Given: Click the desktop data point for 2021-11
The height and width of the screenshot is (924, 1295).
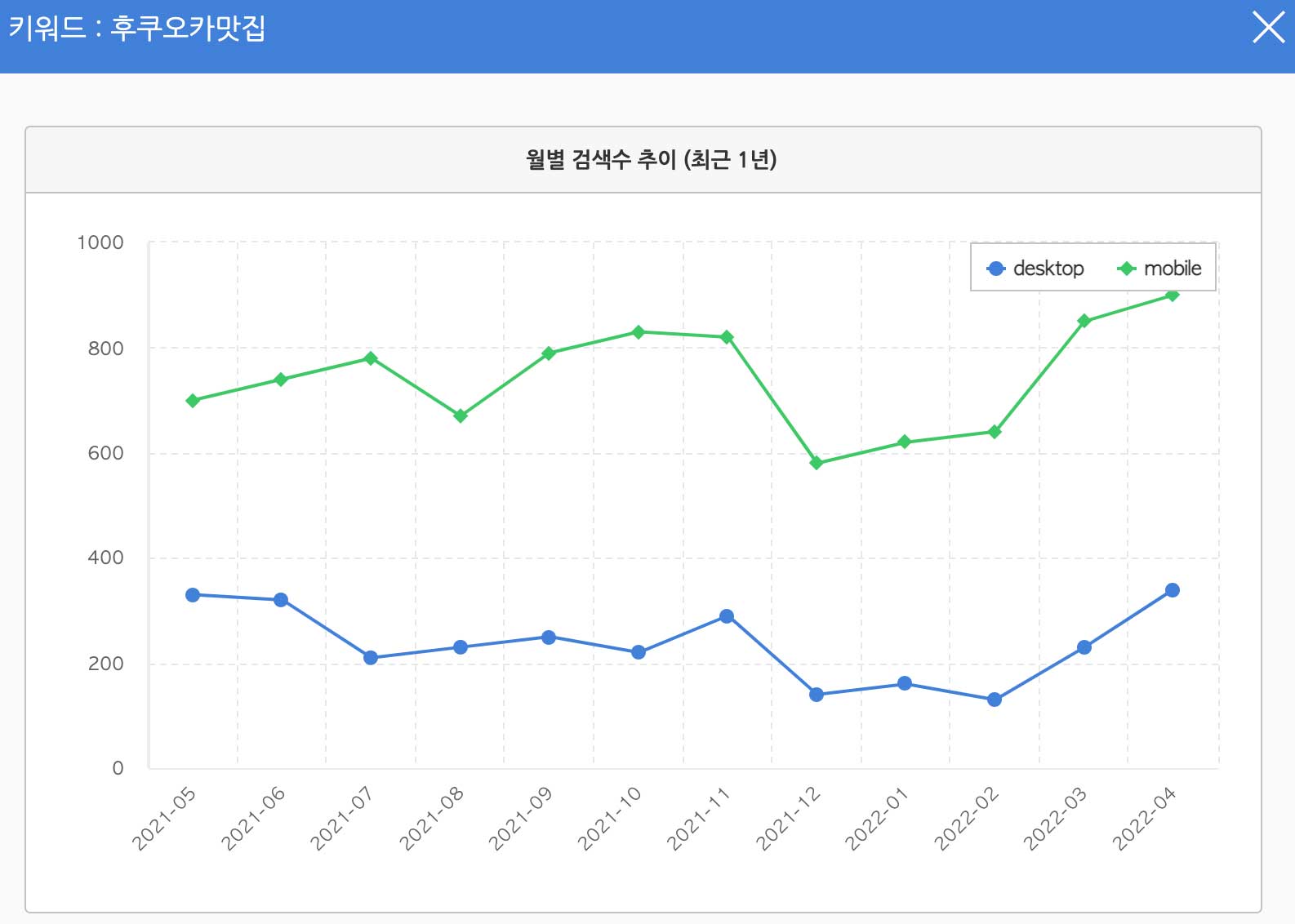Looking at the screenshot, I should pos(727,616).
